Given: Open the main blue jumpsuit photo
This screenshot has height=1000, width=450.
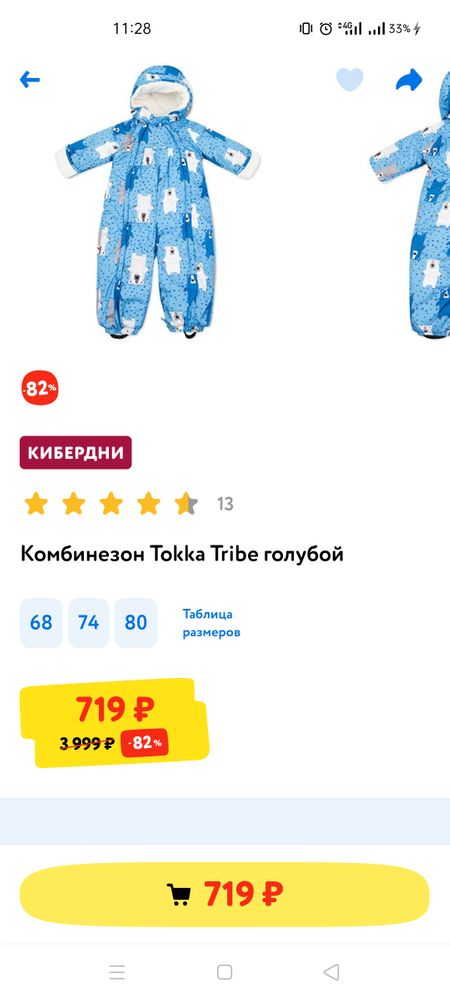Looking at the screenshot, I should [157, 202].
